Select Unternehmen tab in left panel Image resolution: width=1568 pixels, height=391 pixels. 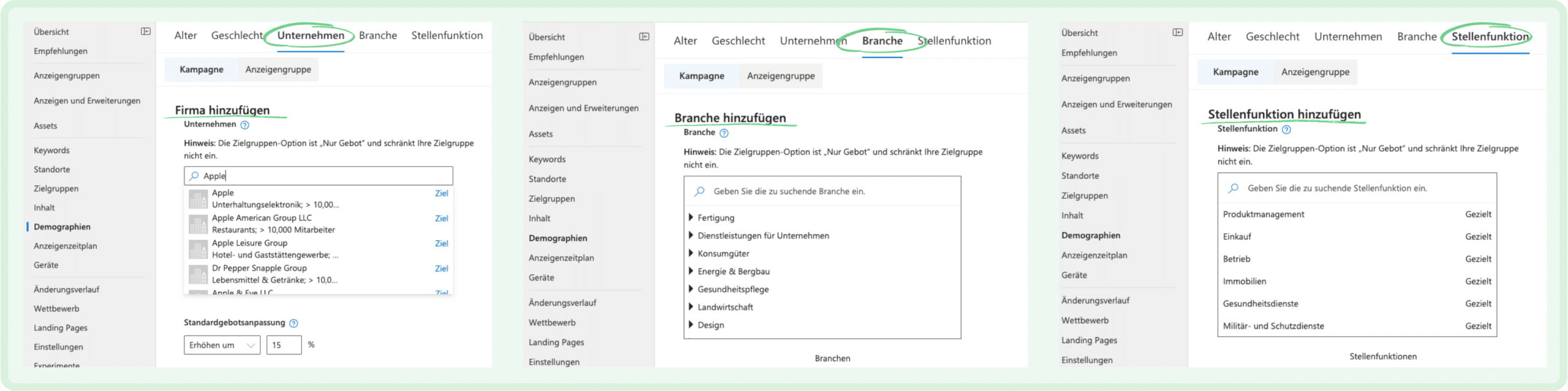311,35
